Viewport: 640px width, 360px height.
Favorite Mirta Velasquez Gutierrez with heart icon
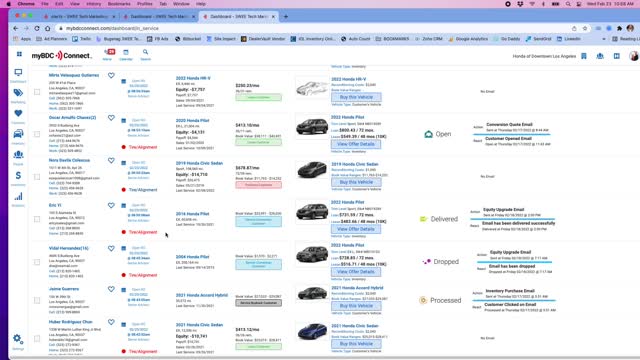click(111, 76)
